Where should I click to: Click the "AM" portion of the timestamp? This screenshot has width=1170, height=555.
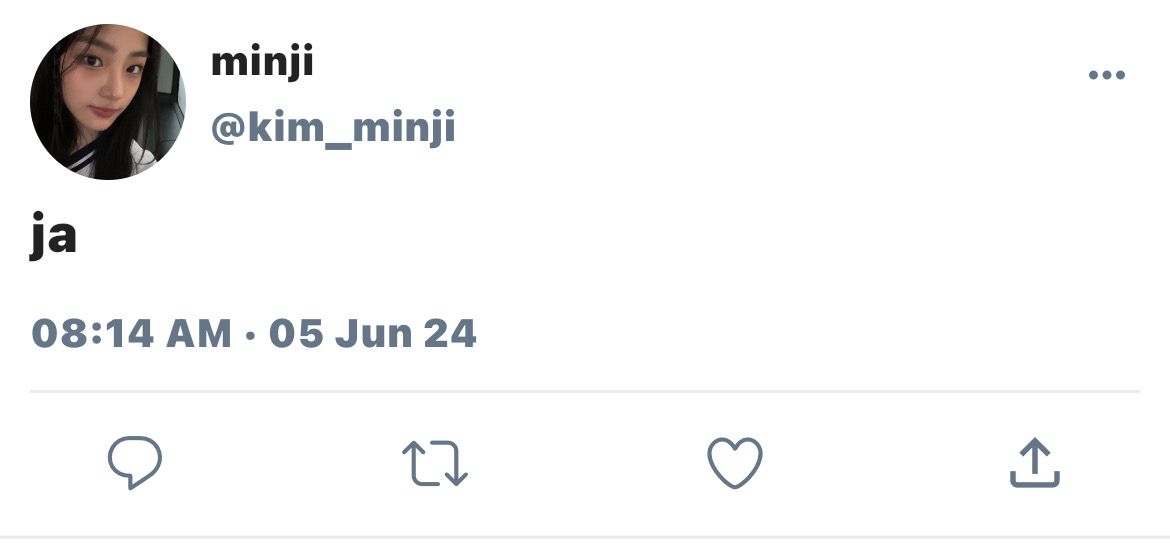(x=198, y=333)
